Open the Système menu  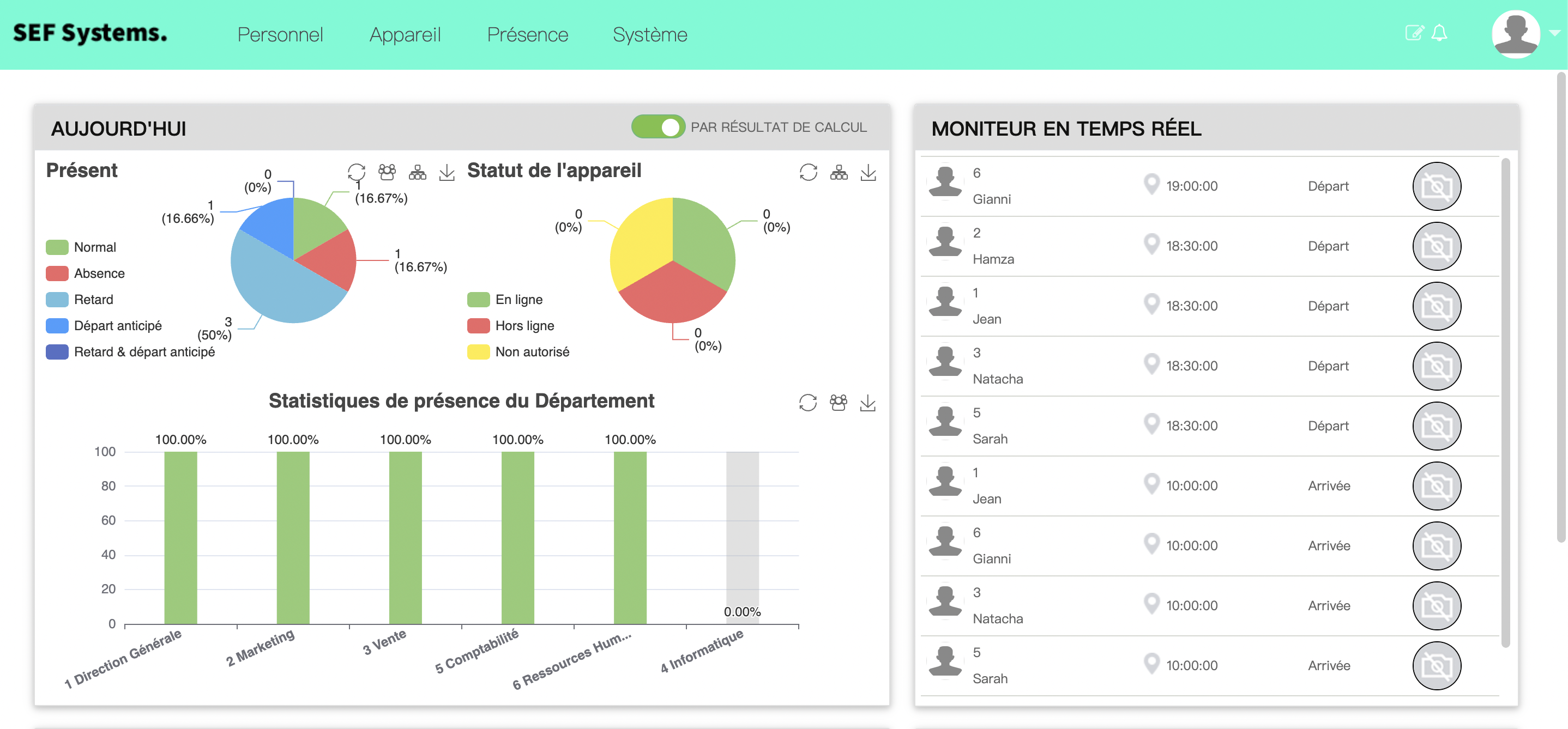(x=650, y=35)
